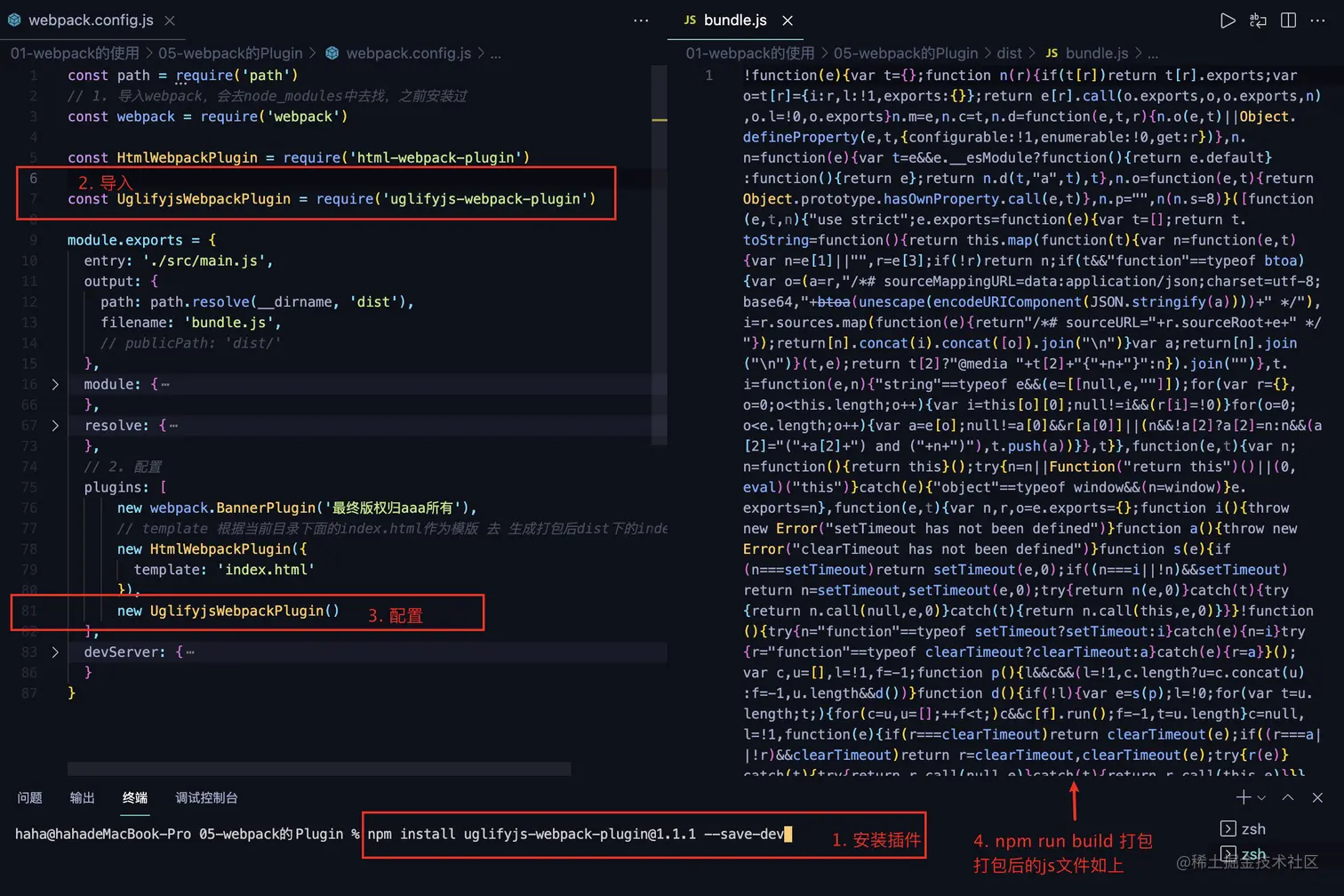Viewport: 1344px width, 896px height.
Task: Close the webpack.config.js tab
Action: [x=170, y=20]
